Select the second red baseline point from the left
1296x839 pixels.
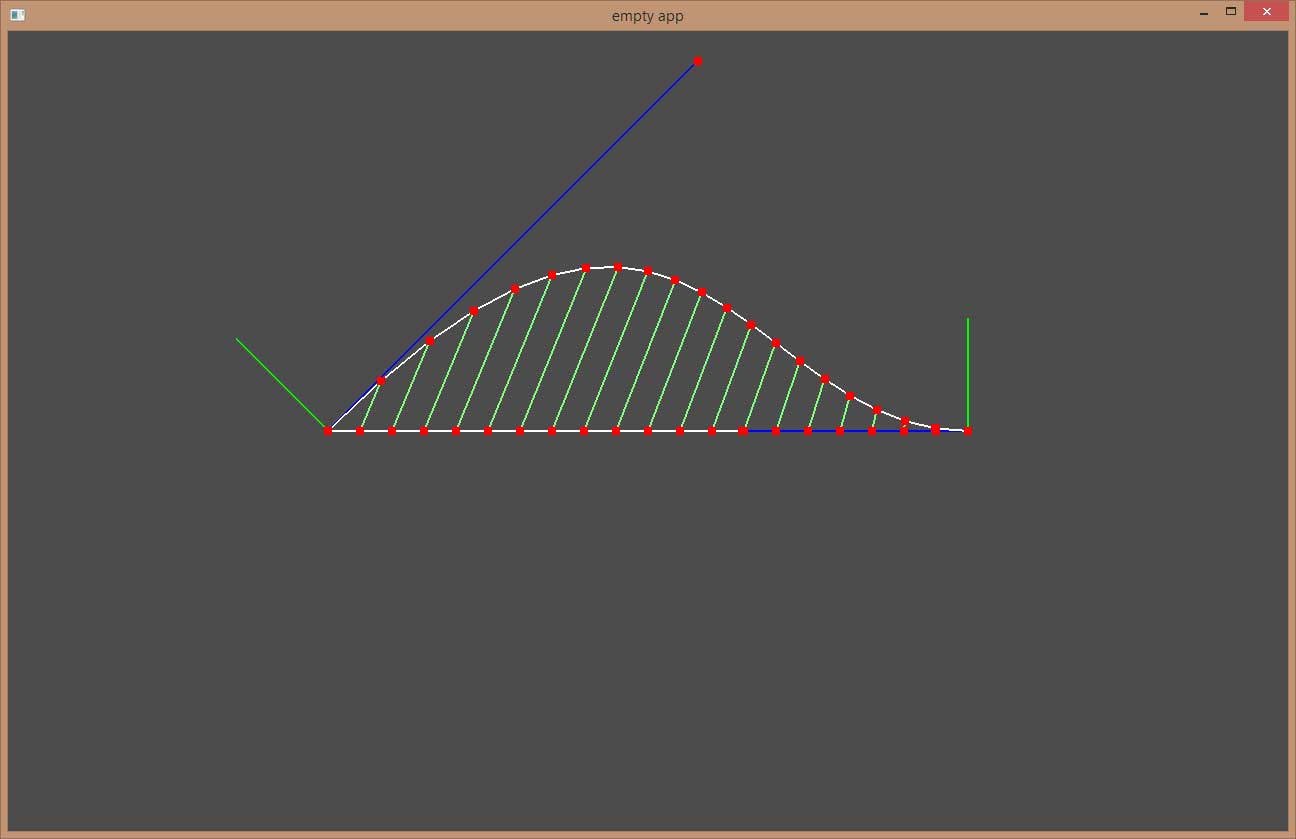tap(360, 431)
